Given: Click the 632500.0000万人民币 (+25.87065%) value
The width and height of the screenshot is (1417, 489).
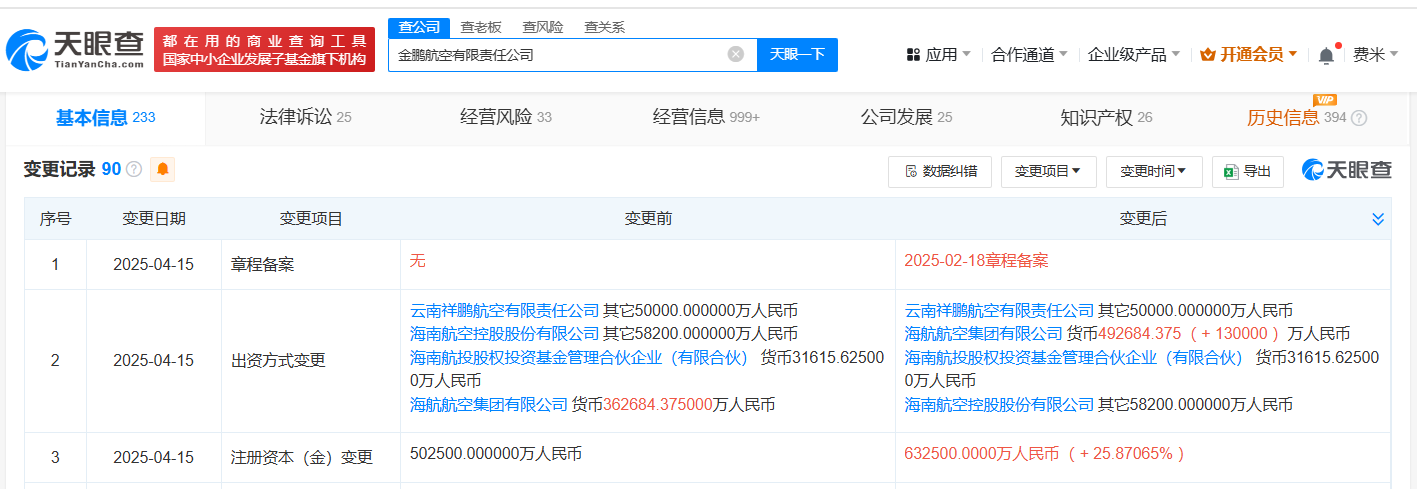Looking at the screenshot, I should click(x=1044, y=454).
